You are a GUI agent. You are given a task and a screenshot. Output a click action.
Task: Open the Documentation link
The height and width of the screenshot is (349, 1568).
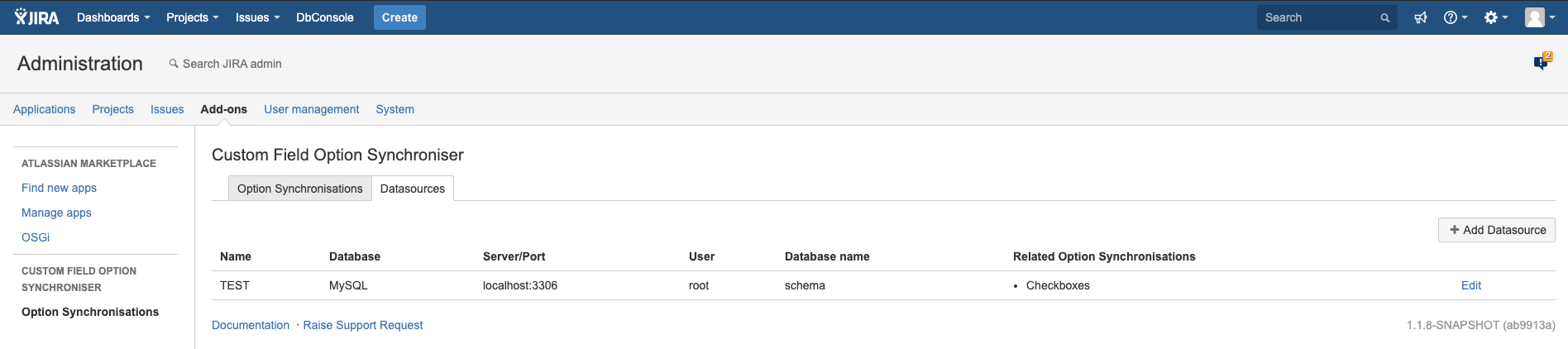click(x=251, y=325)
